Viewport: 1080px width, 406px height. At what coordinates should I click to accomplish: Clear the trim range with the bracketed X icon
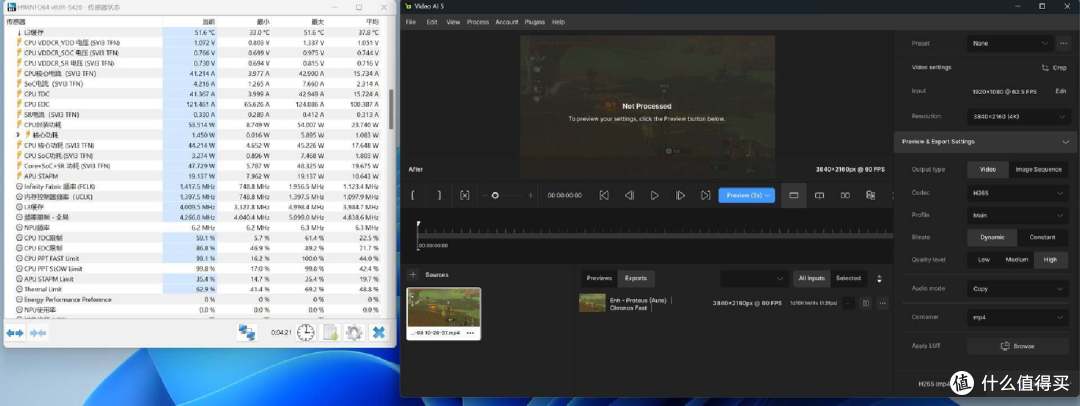[464, 196]
